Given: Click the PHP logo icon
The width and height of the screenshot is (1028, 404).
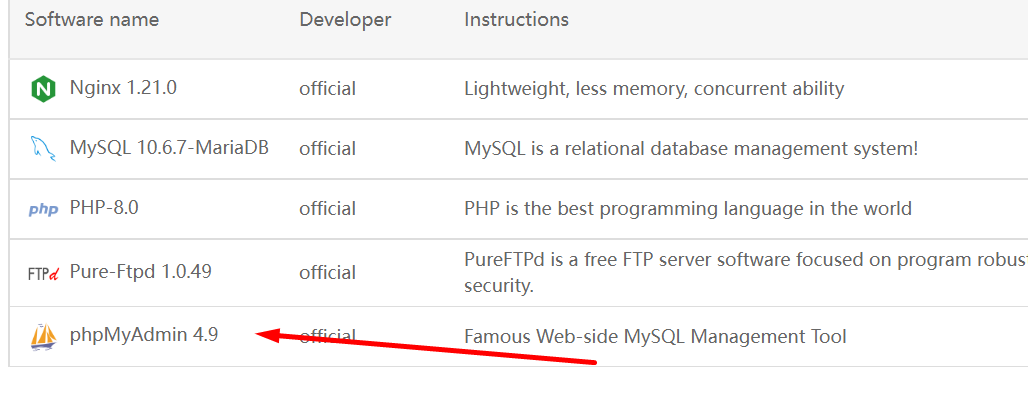Looking at the screenshot, I should [x=43, y=209].
